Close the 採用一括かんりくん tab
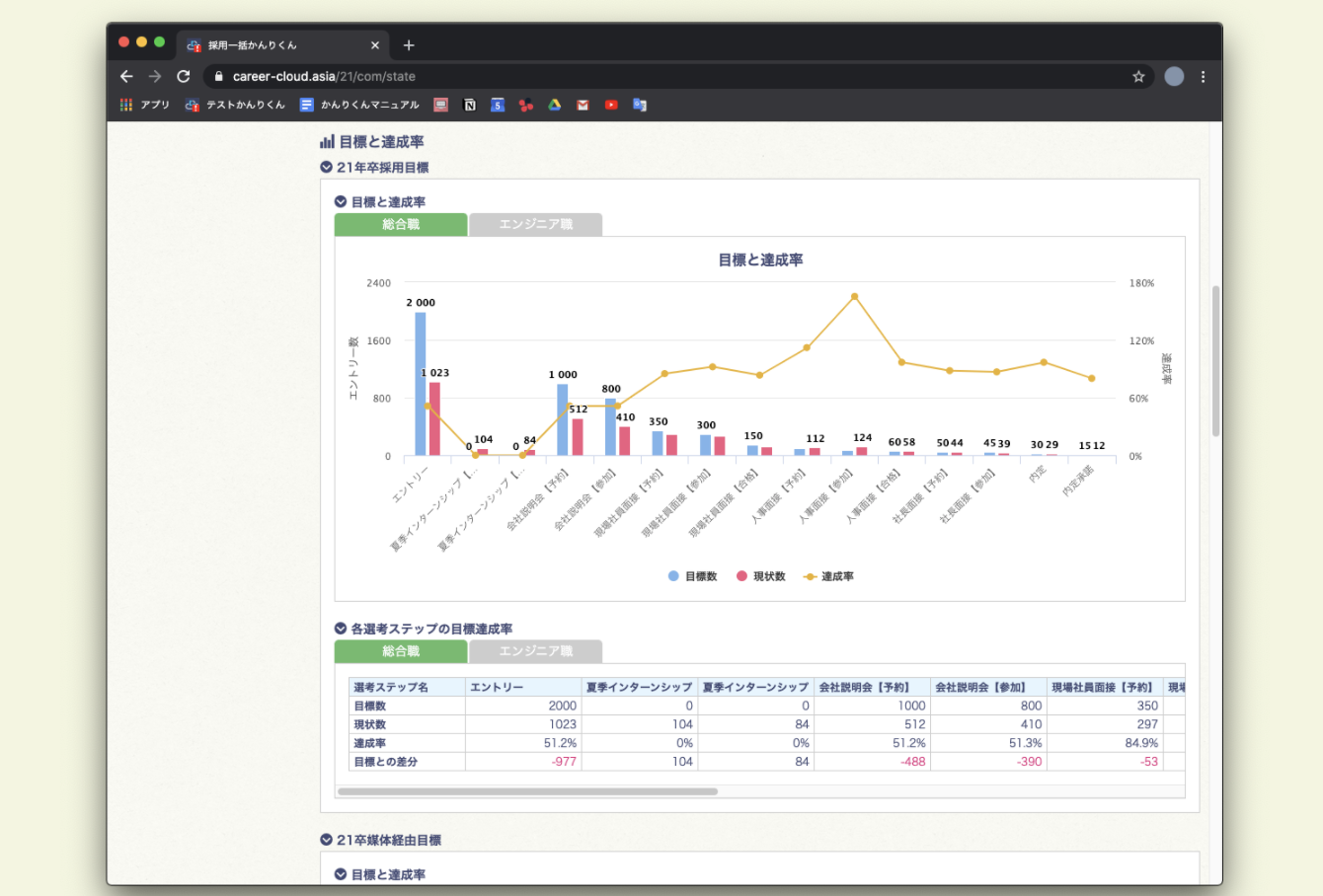The width and height of the screenshot is (1323, 896). point(375,45)
